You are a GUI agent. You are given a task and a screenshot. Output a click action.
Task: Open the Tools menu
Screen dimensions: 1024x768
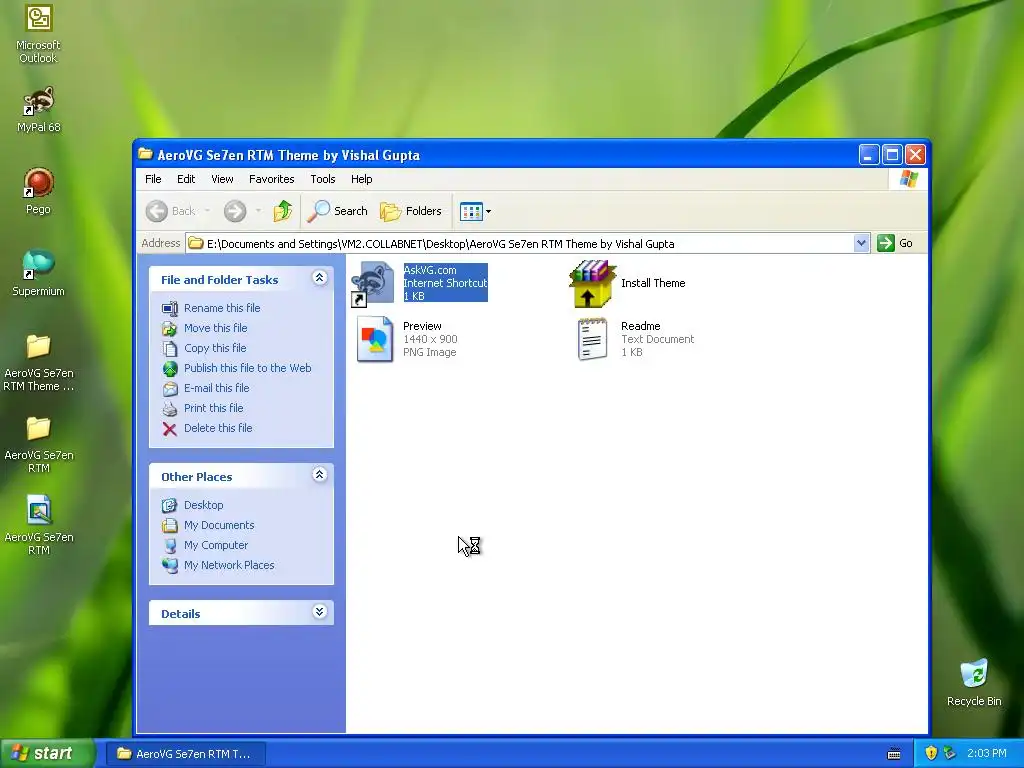click(x=323, y=179)
